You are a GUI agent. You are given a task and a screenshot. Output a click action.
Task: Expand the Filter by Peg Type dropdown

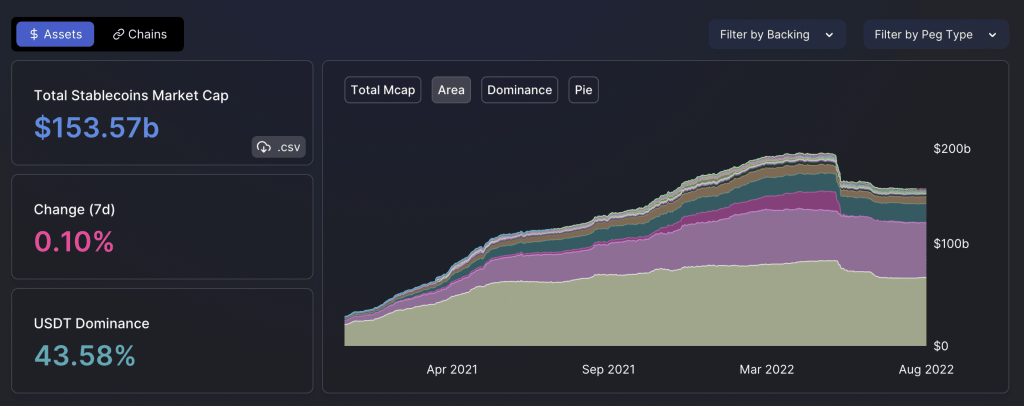click(x=935, y=34)
